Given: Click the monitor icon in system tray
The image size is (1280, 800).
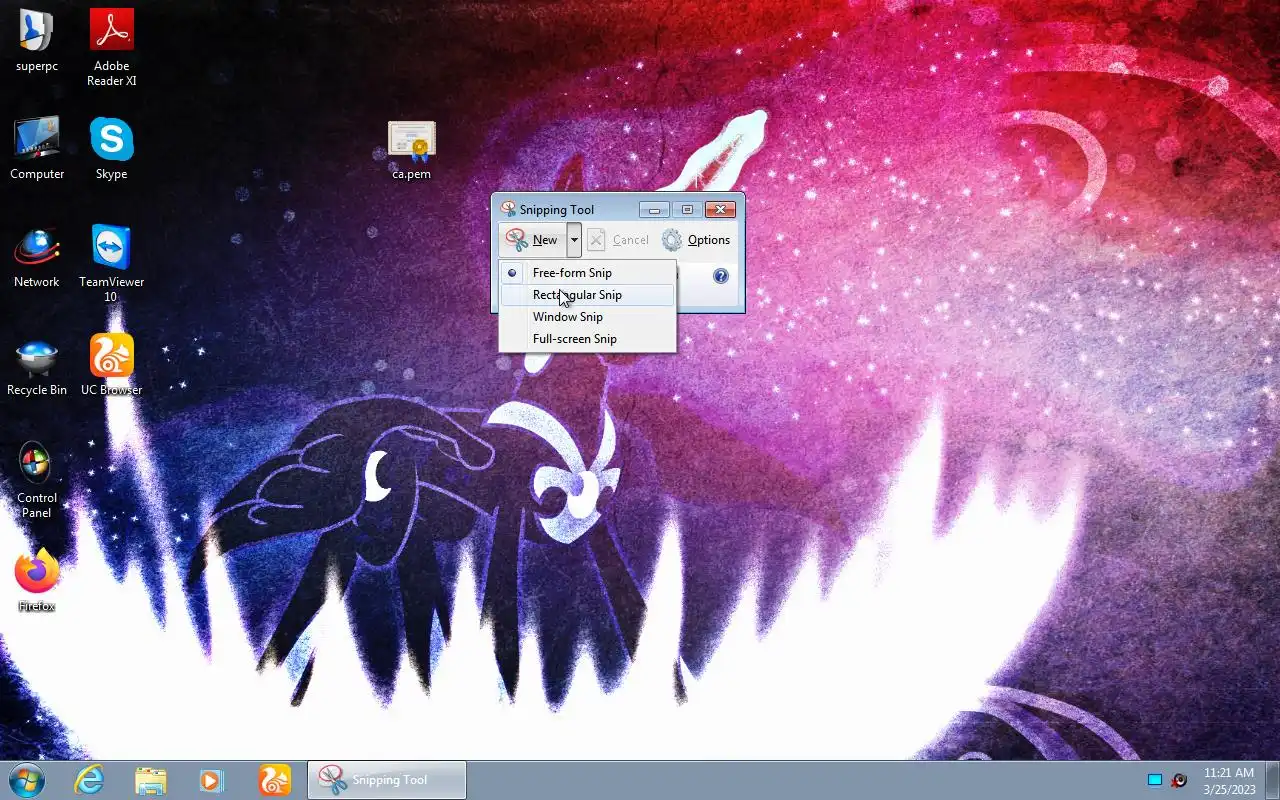Looking at the screenshot, I should (1155, 780).
